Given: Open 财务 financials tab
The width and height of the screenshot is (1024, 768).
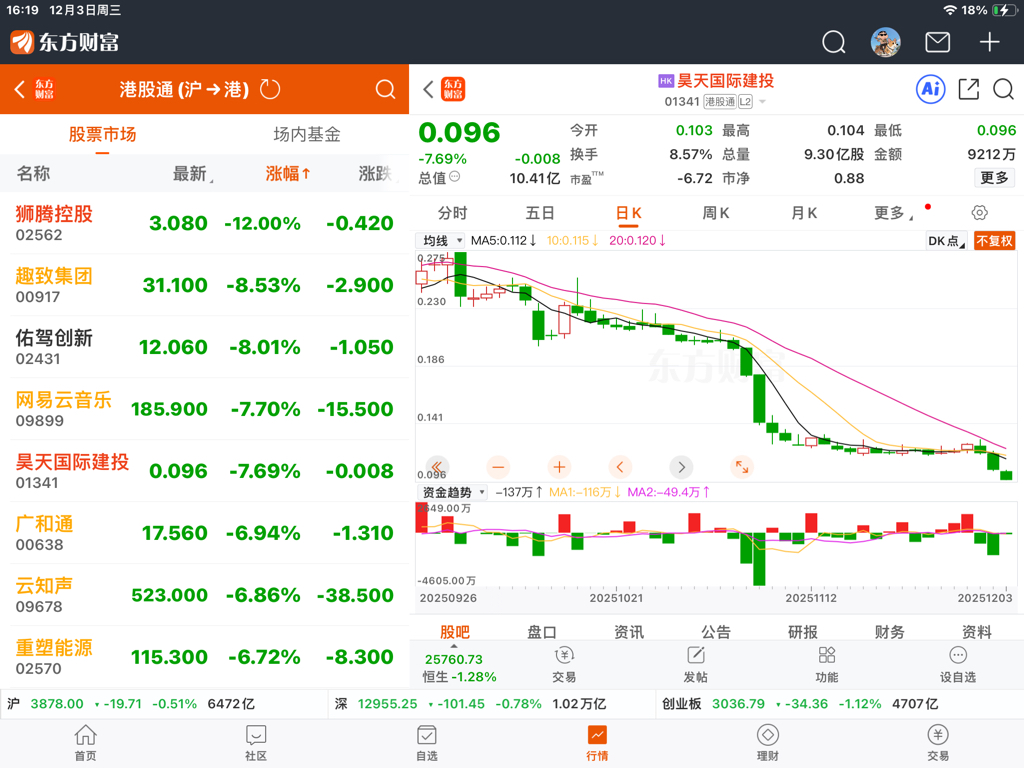Looking at the screenshot, I should (889, 632).
